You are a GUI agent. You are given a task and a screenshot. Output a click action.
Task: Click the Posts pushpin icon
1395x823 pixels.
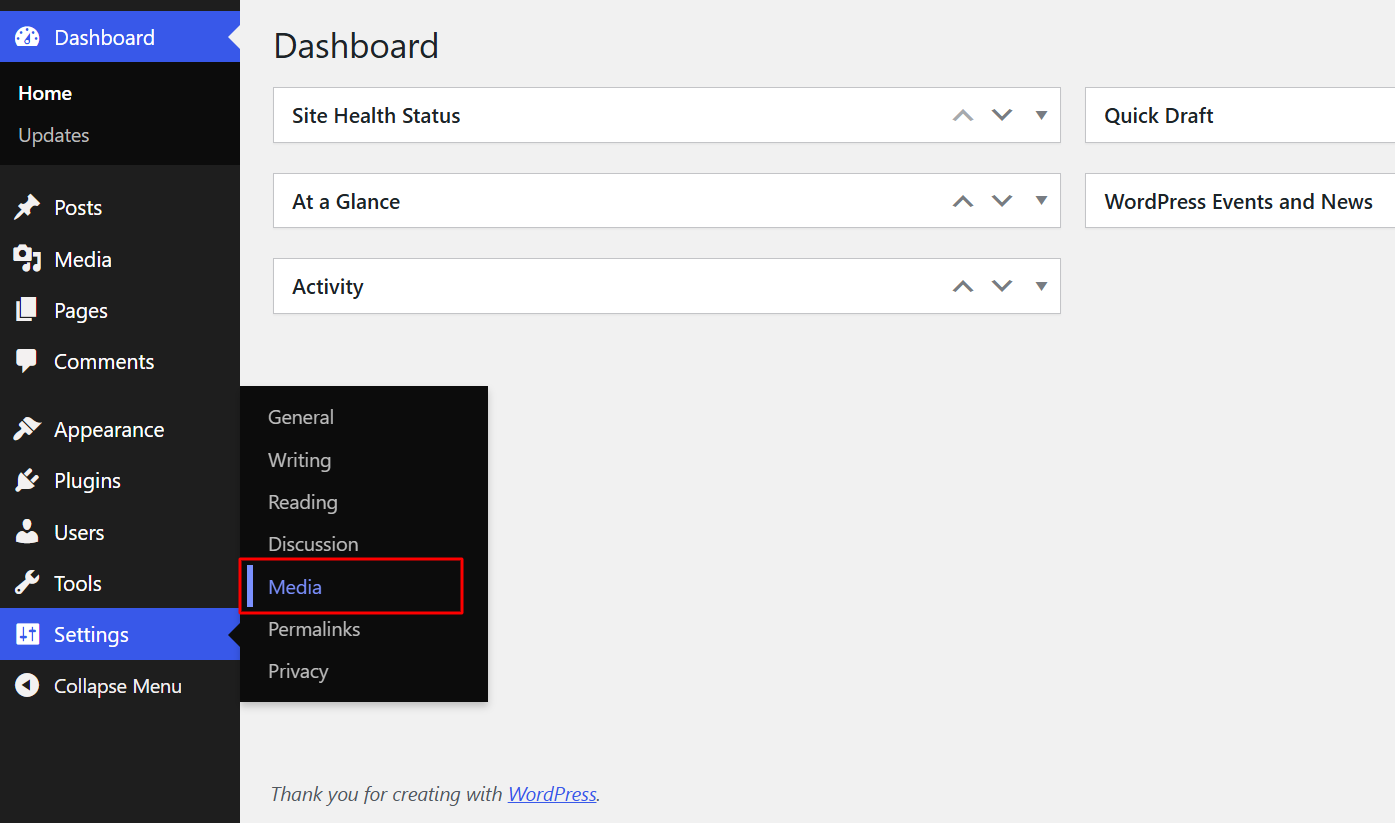coord(27,207)
